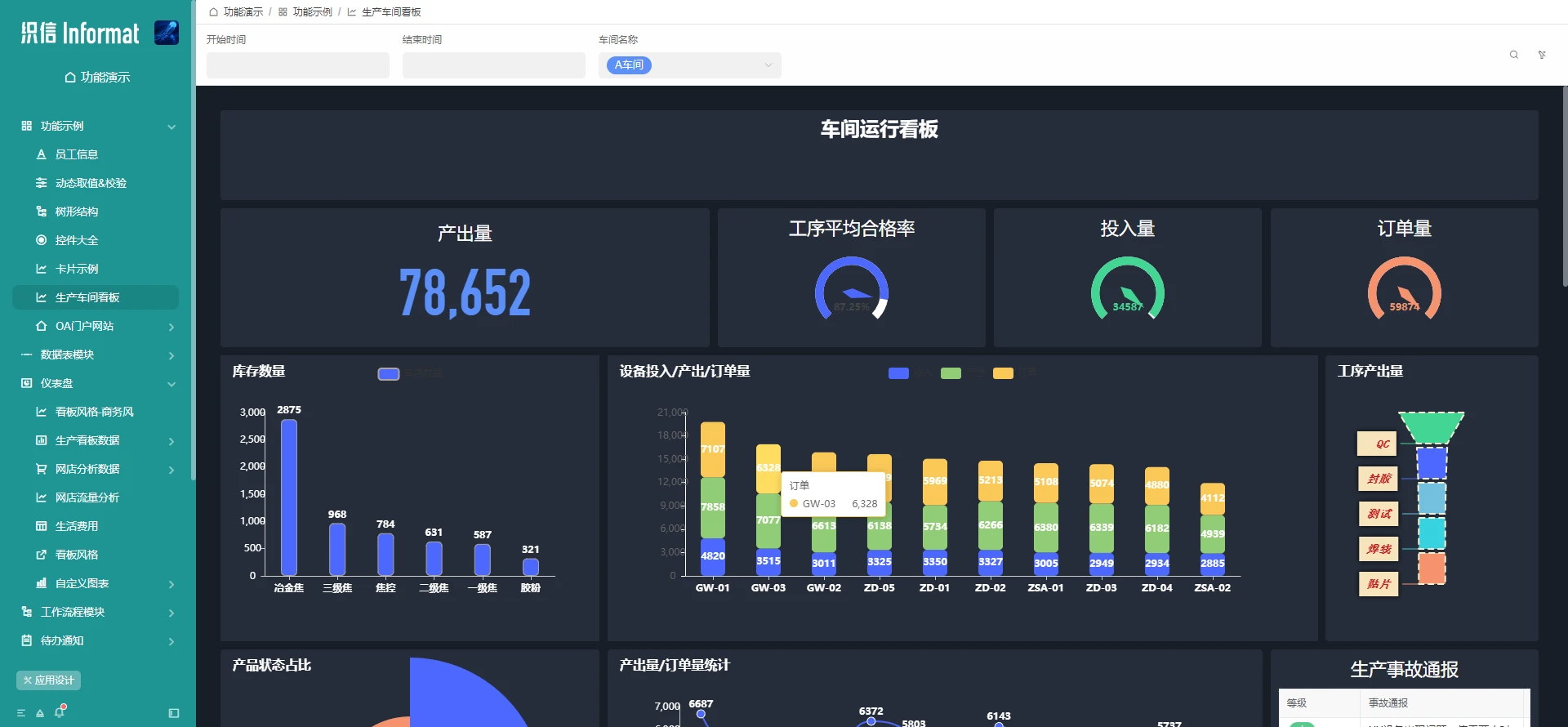The height and width of the screenshot is (727, 1568).
Task: Click the 工作流程模块 flow icon
Action: pos(26,612)
